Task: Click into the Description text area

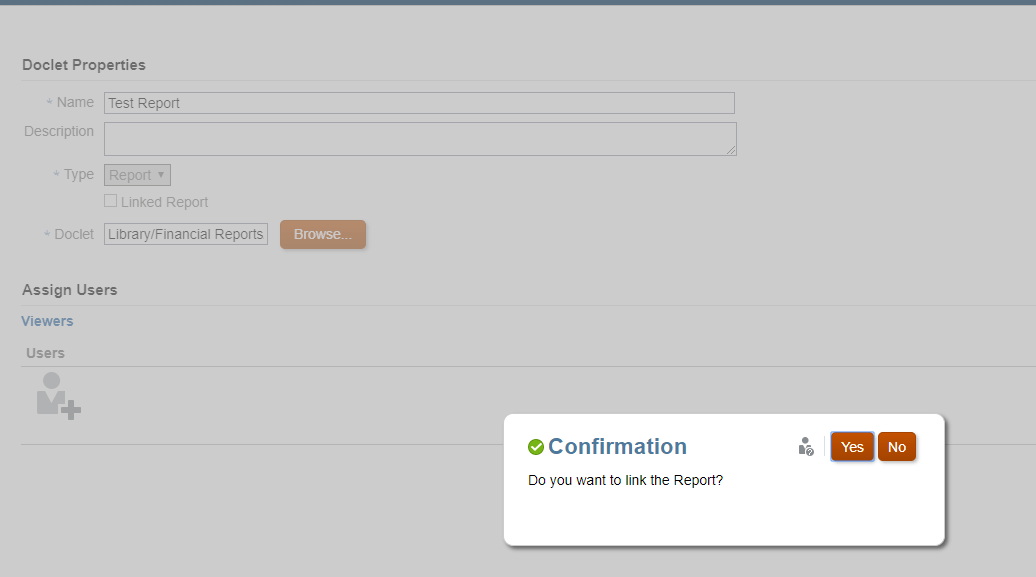Action: tap(419, 139)
